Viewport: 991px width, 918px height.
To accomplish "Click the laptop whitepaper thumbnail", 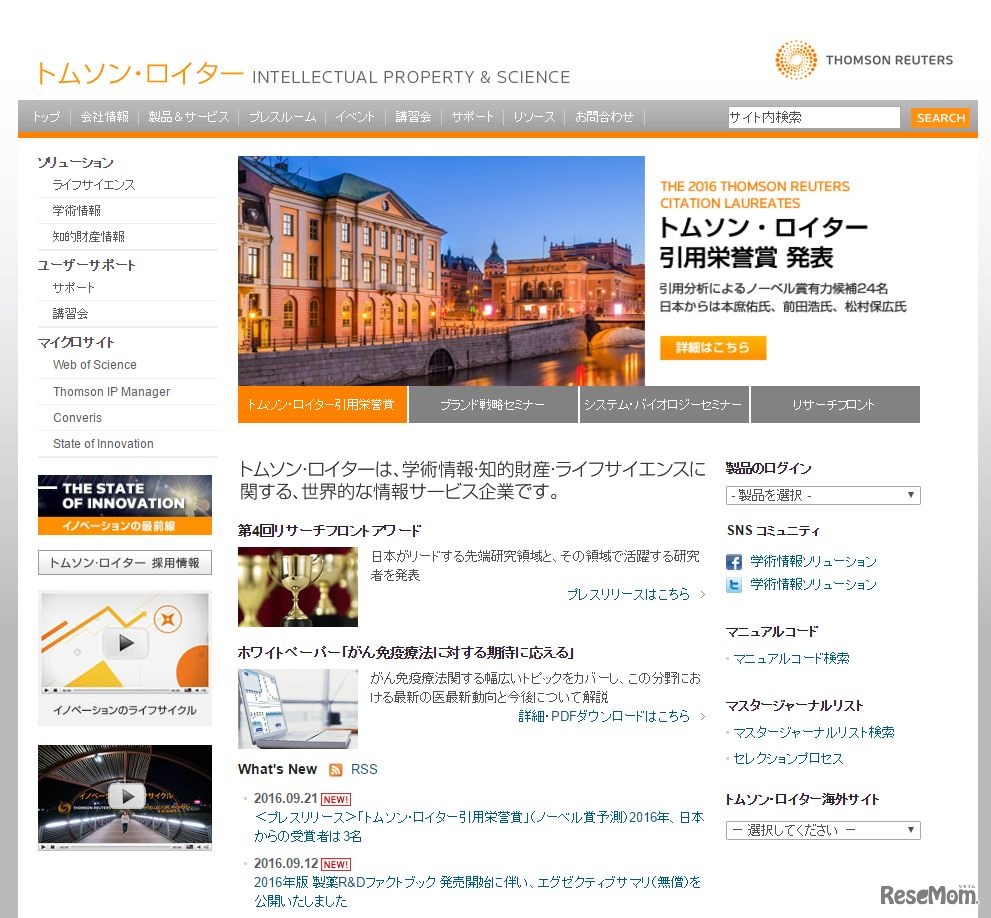I will [298, 709].
